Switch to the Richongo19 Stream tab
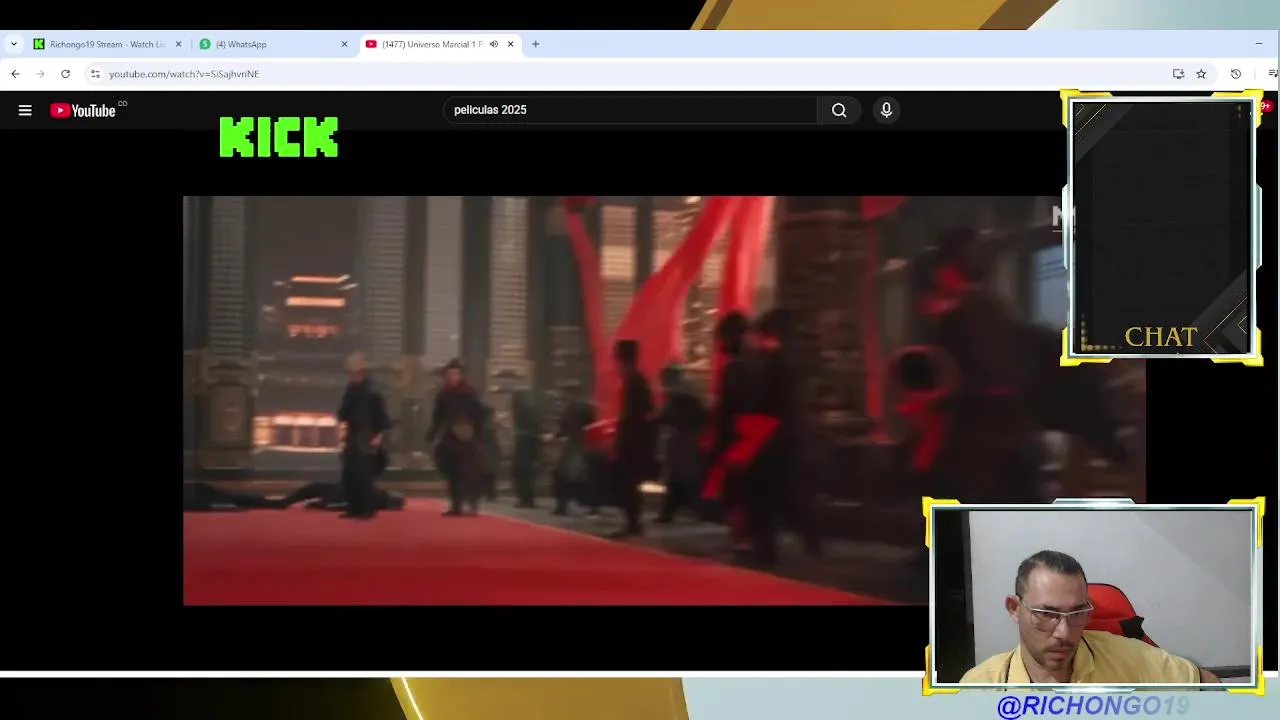 [108, 44]
